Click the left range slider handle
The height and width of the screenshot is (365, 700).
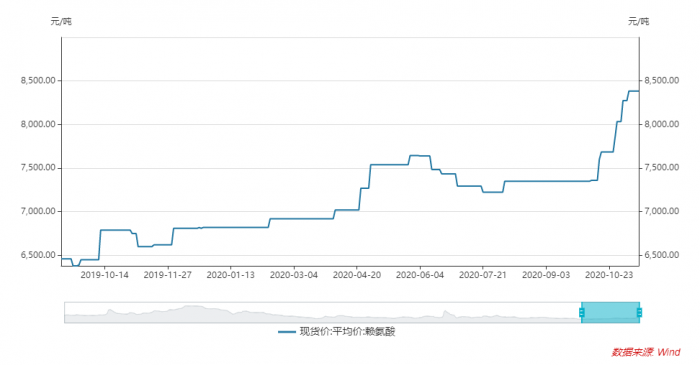(582, 312)
